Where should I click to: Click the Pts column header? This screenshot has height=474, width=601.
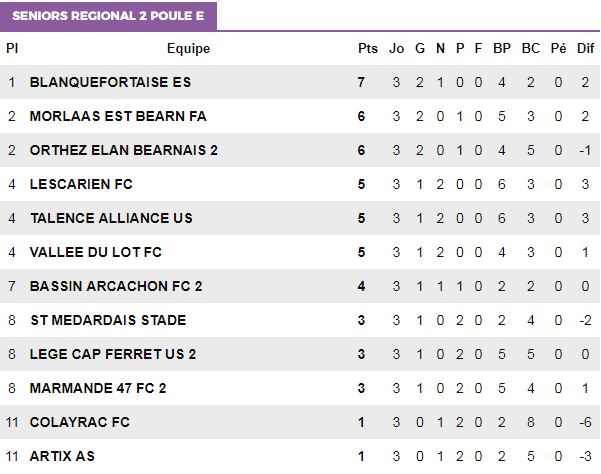[x=368, y=49]
